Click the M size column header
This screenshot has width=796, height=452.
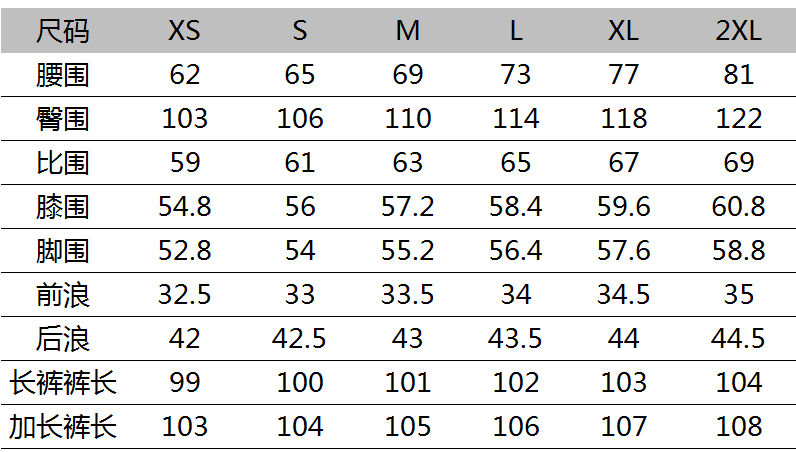407,31
